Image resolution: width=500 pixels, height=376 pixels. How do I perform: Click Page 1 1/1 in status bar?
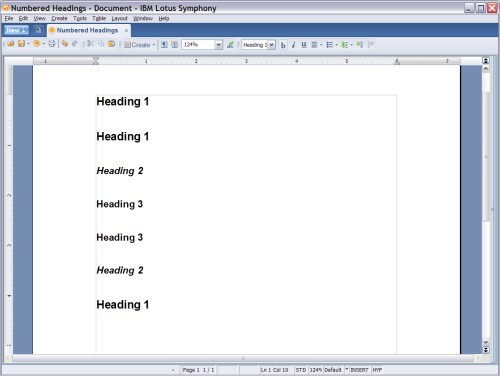198,370
